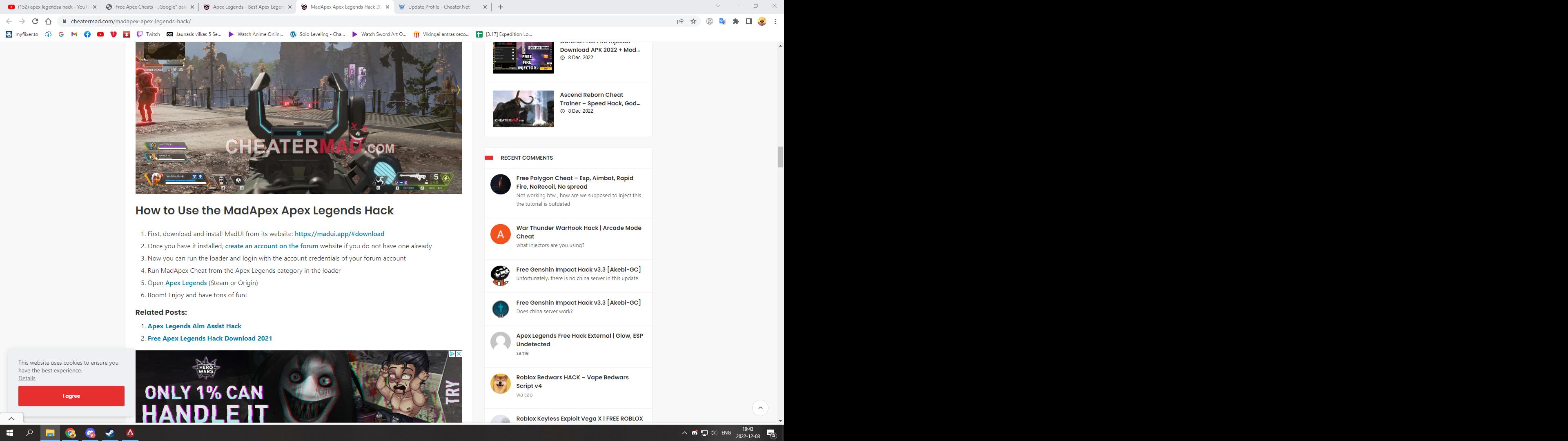
Task: Click the Google Translate extension icon
Action: [x=722, y=21]
